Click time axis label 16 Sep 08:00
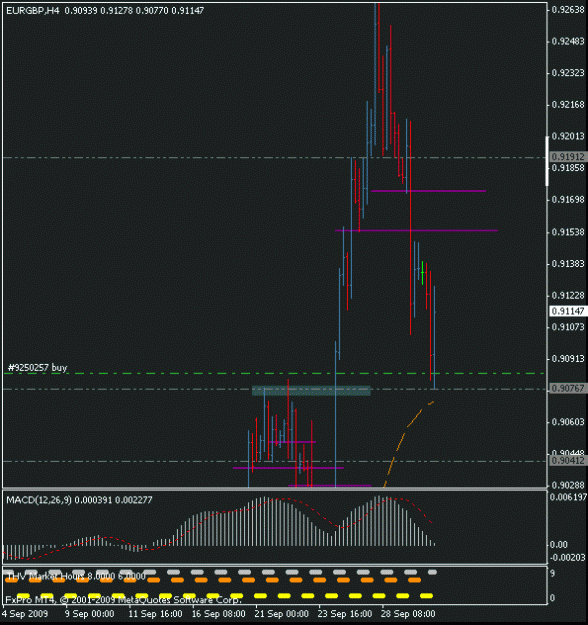Image resolution: width=588 pixels, height=625 pixels. click(x=218, y=614)
